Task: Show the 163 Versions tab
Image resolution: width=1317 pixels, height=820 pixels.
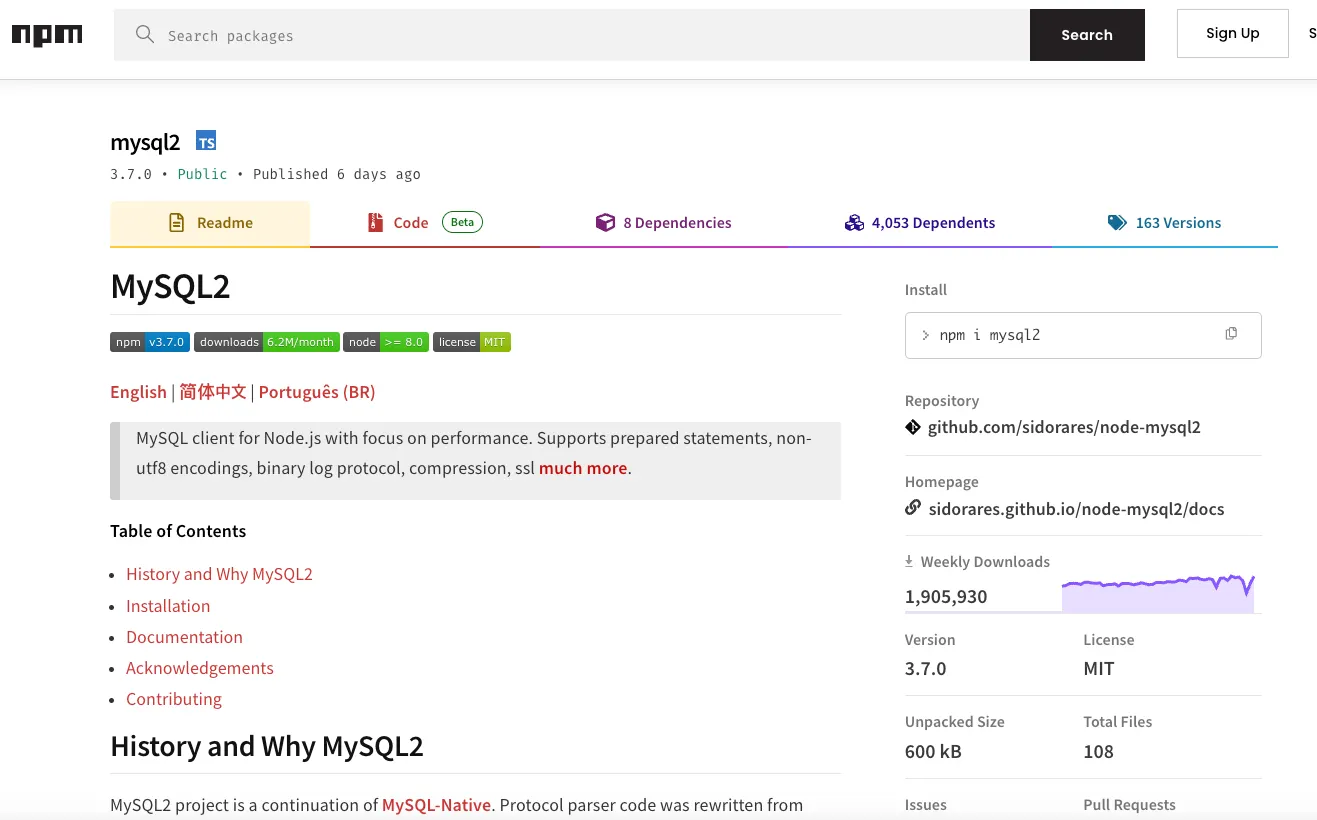Action: tap(1164, 223)
